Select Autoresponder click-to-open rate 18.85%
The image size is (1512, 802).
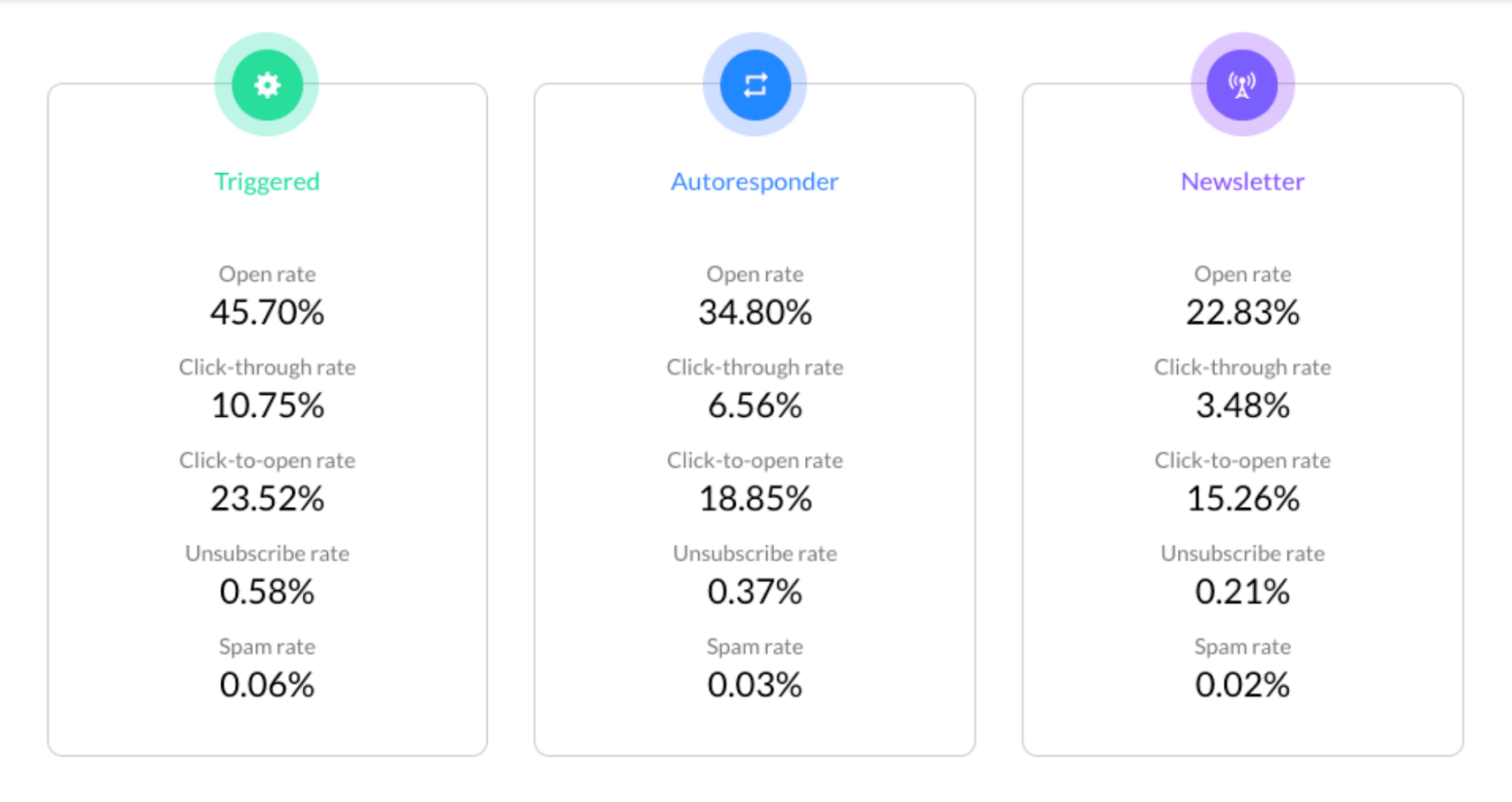(755, 499)
